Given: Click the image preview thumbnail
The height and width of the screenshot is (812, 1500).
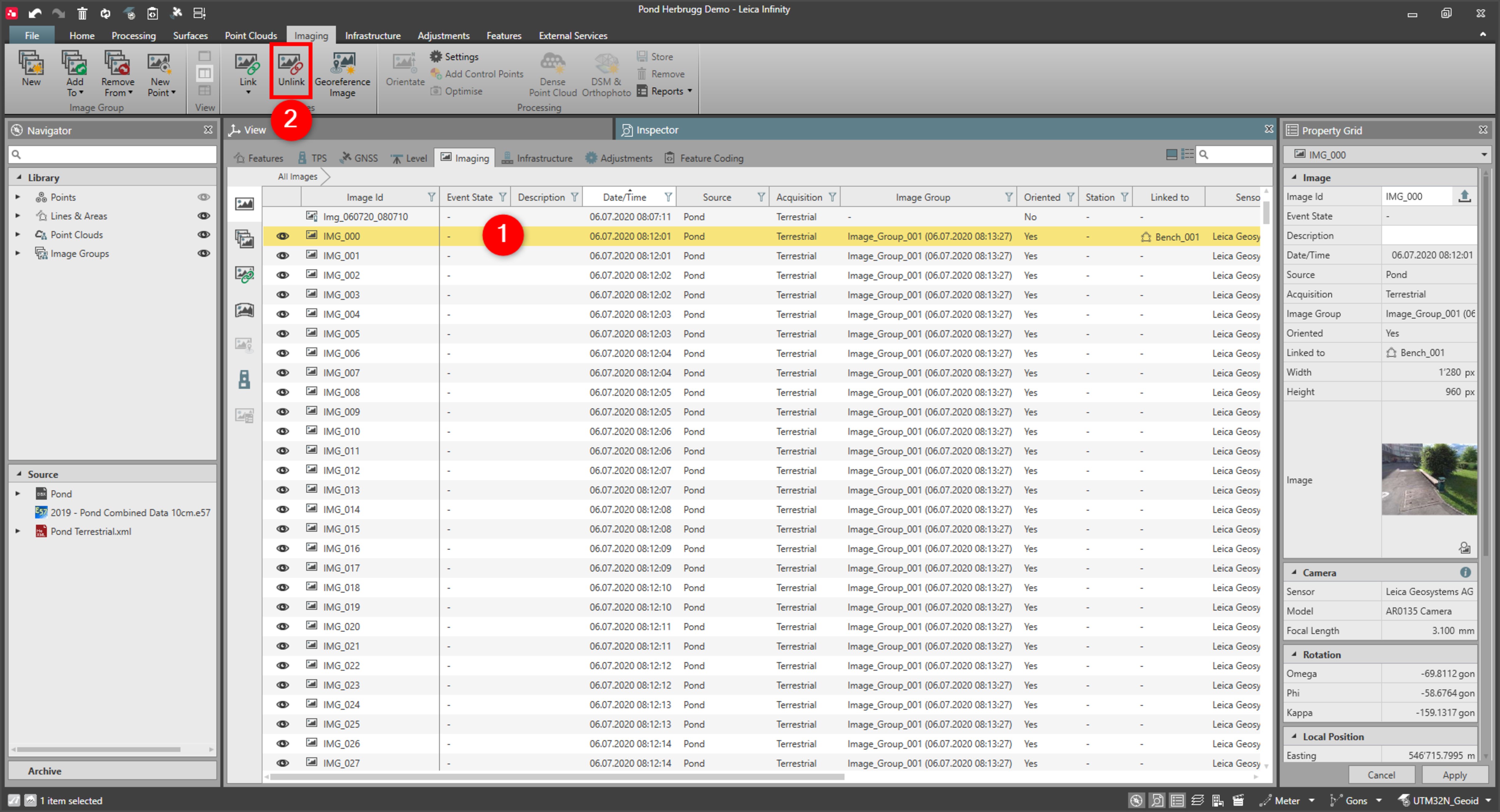Looking at the screenshot, I should pos(1429,479).
